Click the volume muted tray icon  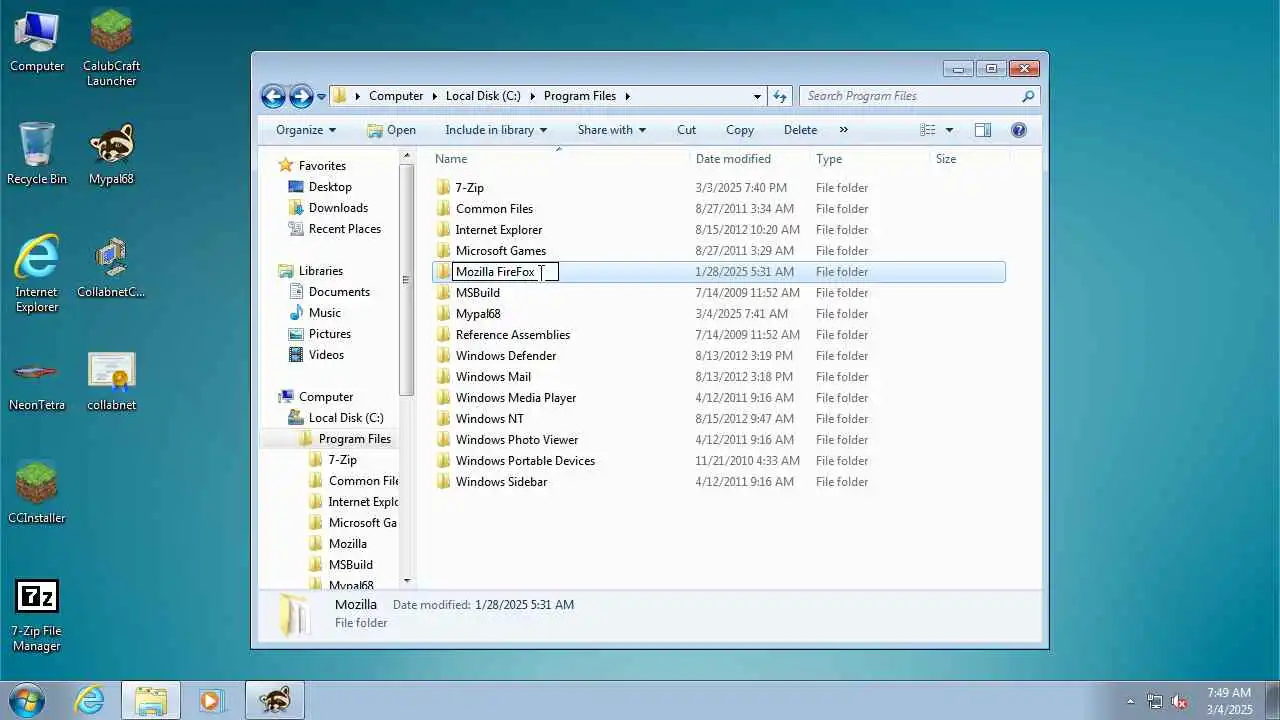(x=1179, y=701)
